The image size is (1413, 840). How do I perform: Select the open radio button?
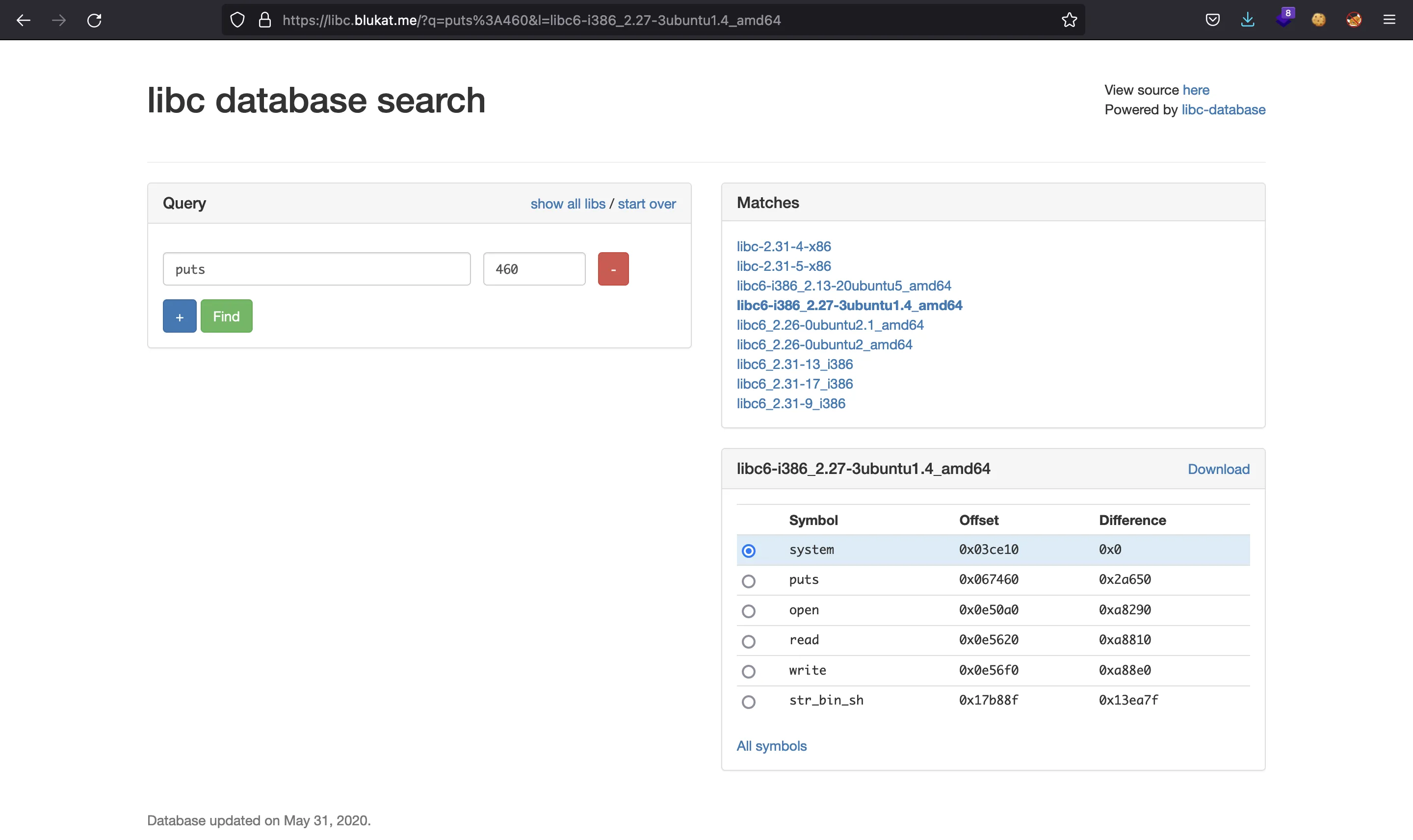click(749, 611)
